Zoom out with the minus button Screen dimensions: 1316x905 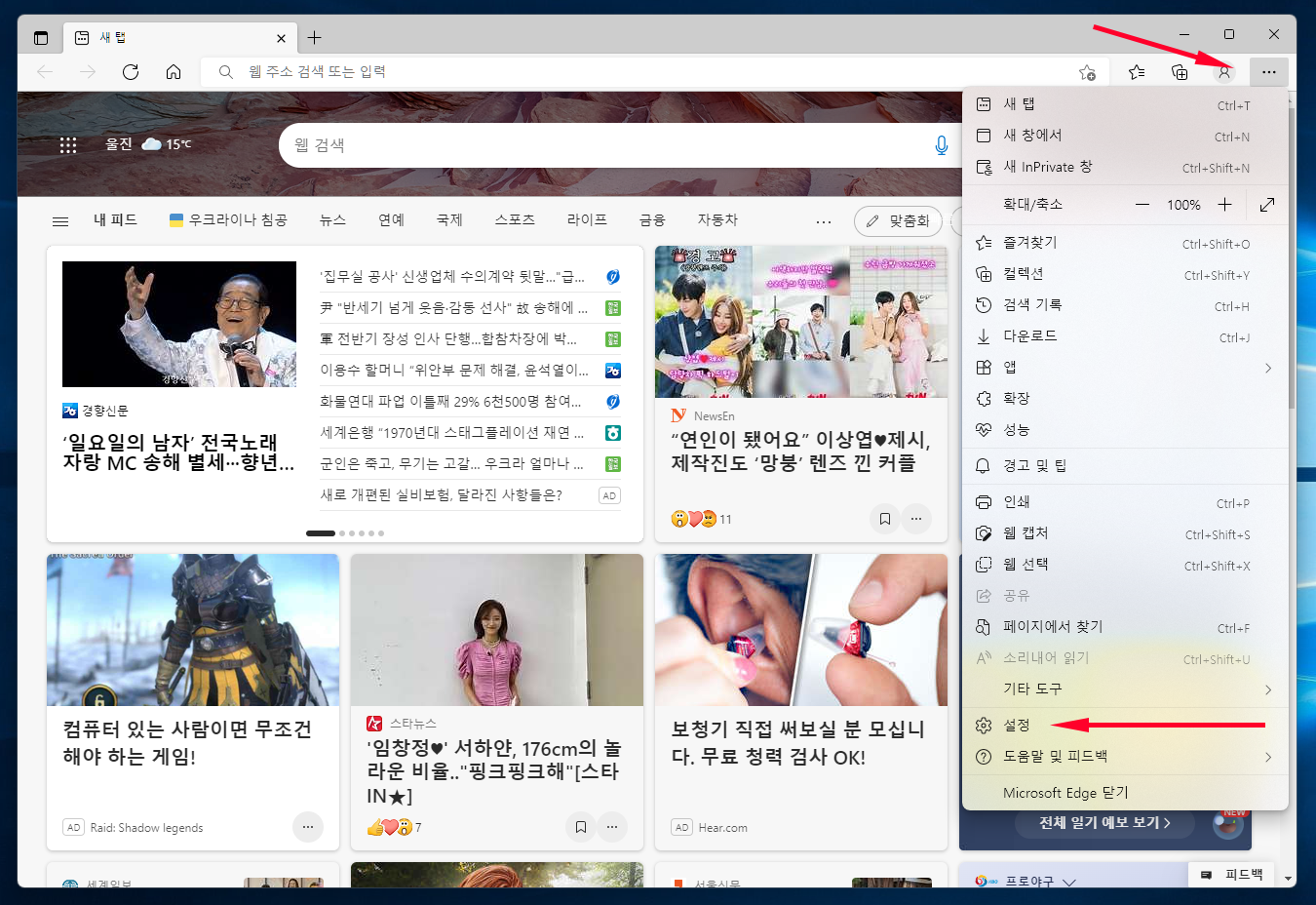pos(1142,205)
